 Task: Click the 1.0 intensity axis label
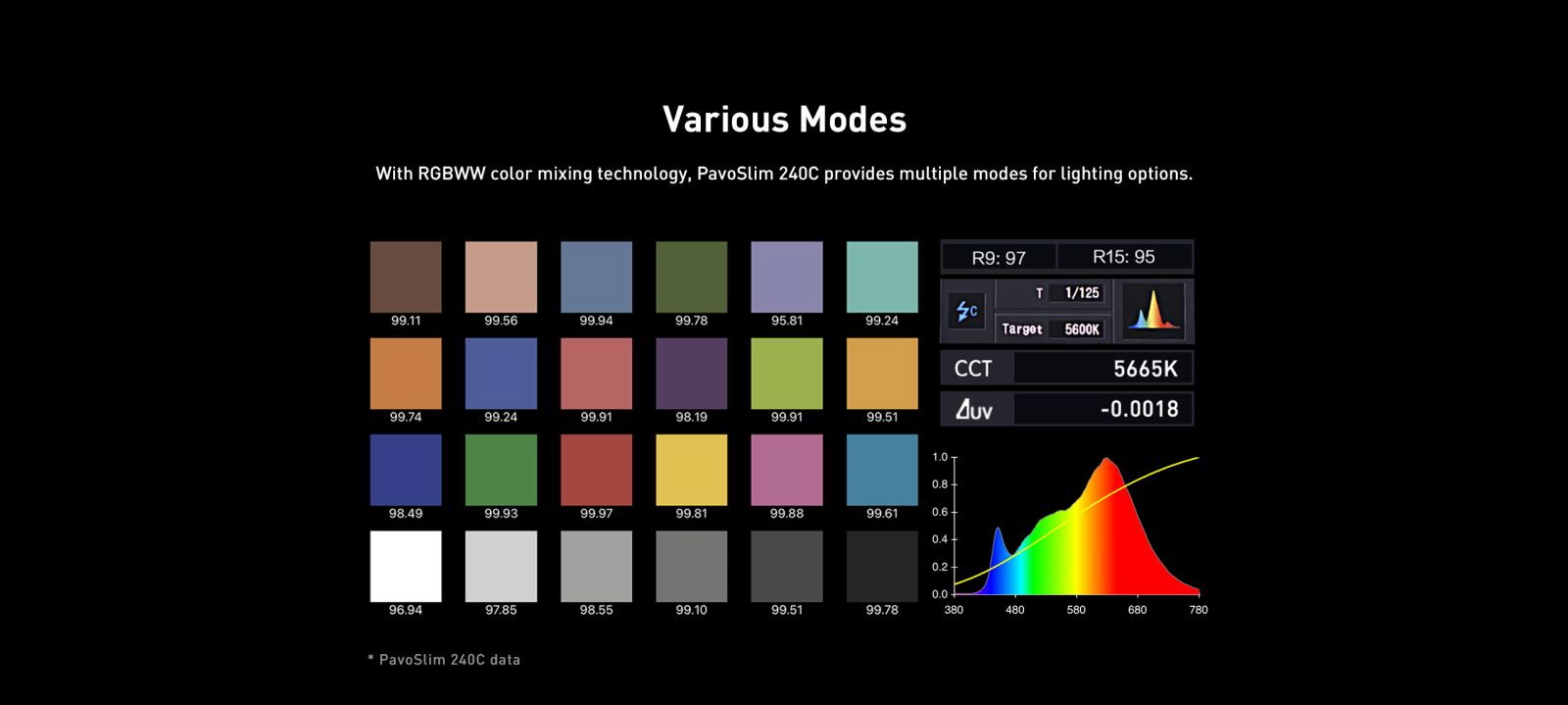tap(940, 457)
